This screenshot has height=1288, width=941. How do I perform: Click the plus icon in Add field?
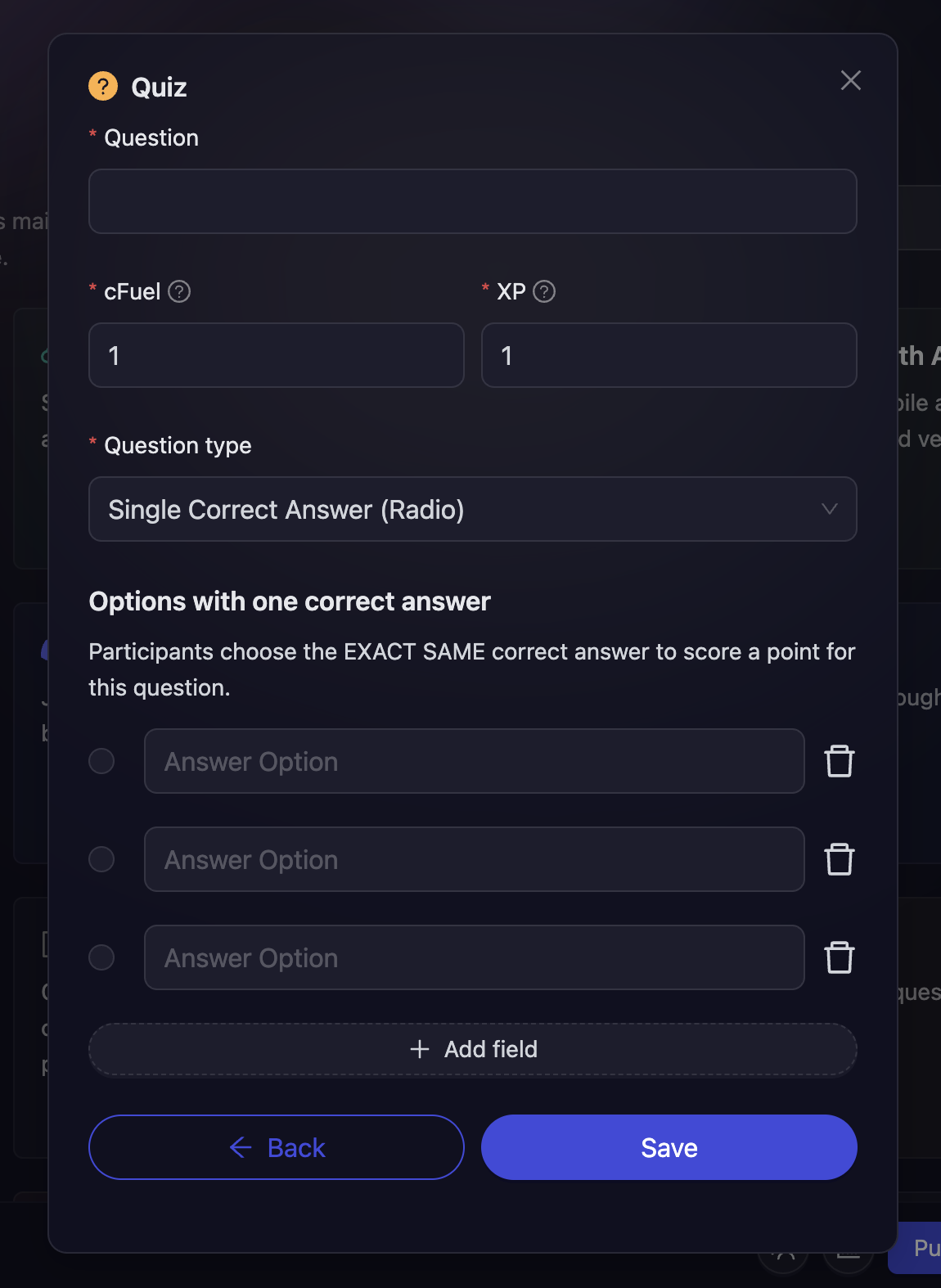click(x=420, y=1049)
